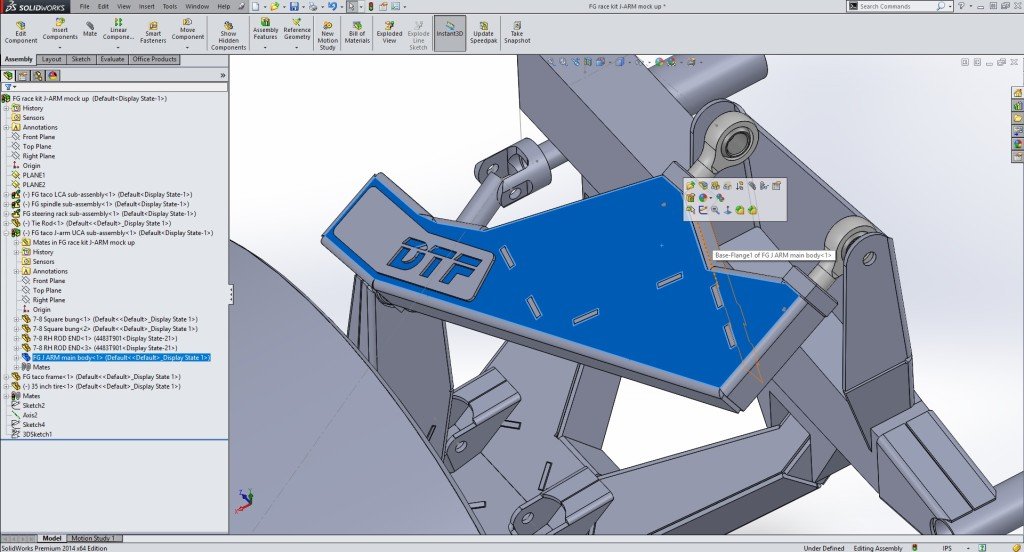Create an Exploded View
Screen dimensions: 1024x552
coord(389,31)
